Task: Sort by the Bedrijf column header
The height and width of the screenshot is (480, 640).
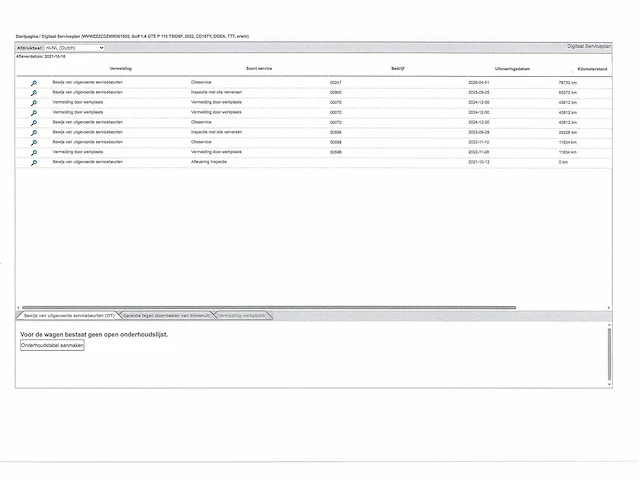Action: [398, 69]
